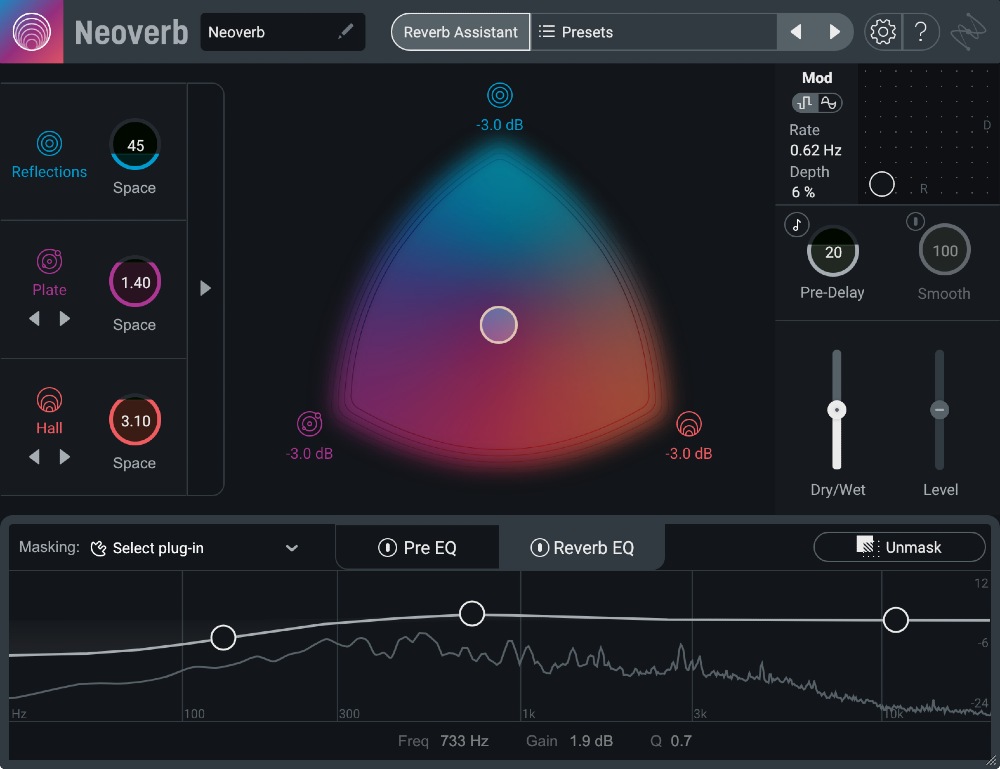The width and height of the screenshot is (1000, 769).
Task: Enable tempo sync on Pre-Delay via the note icon
Action: coord(796,224)
